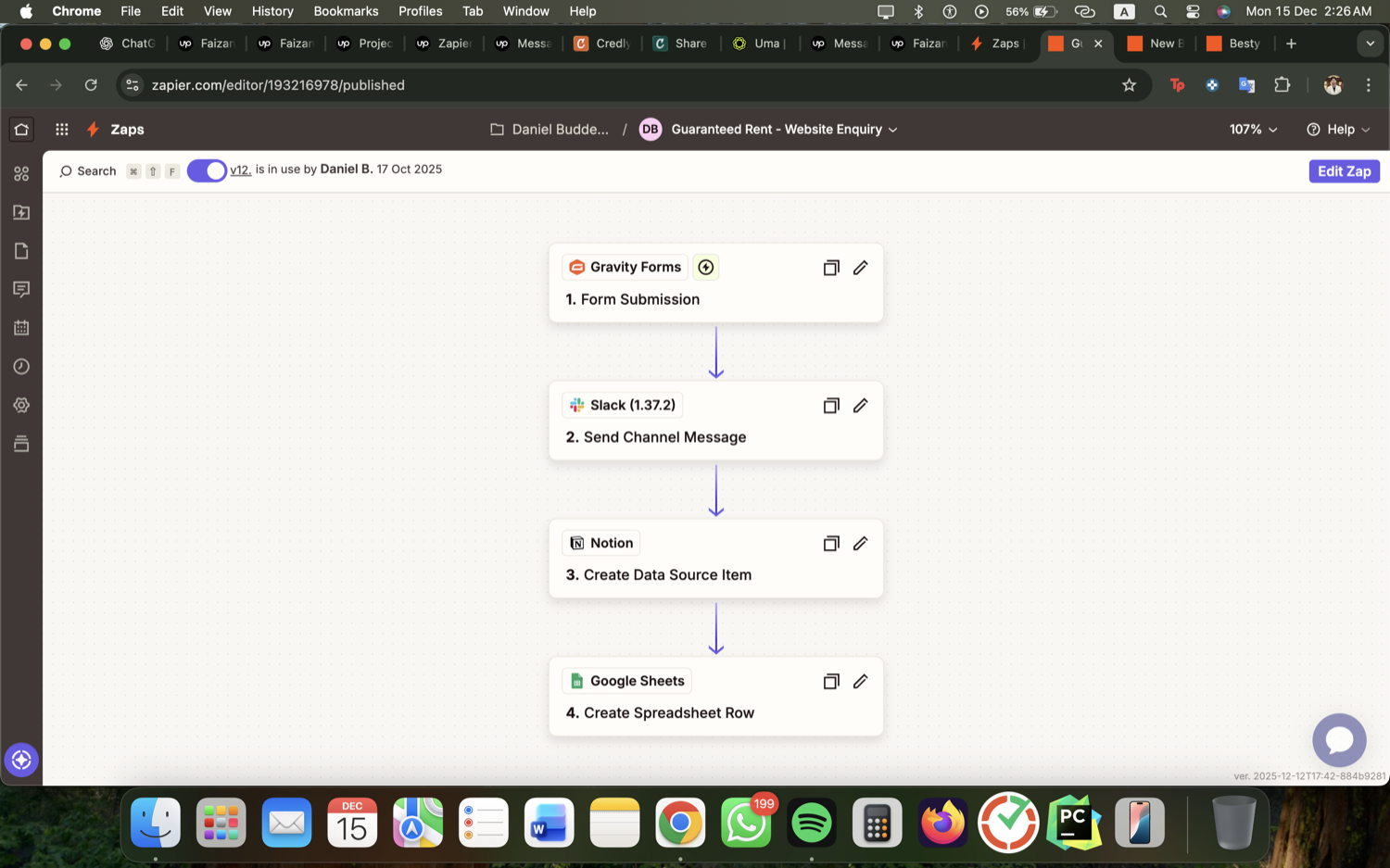
Task: Open the Help dropdown
Action: point(1338,130)
